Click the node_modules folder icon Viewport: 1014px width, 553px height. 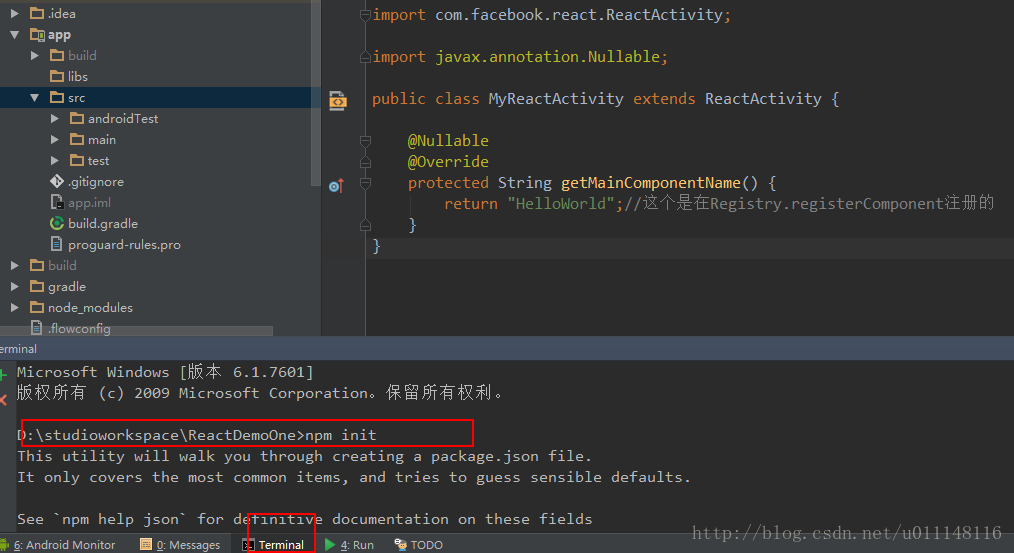pyautogui.click(x=37, y=308)
